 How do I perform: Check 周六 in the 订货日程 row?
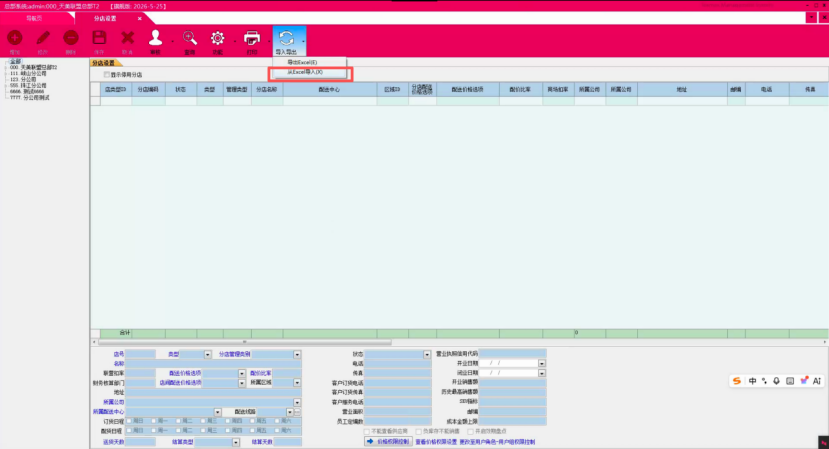tap(277, 421)
